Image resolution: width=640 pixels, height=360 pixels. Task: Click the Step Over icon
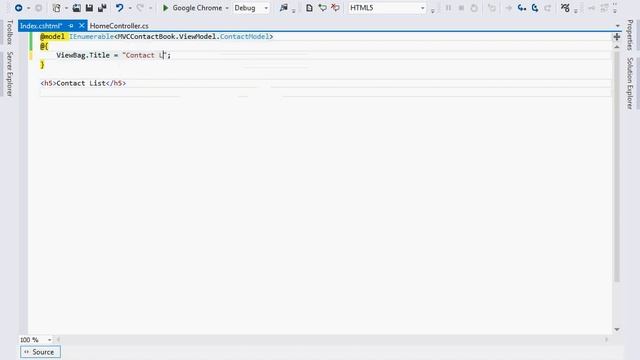535,8
